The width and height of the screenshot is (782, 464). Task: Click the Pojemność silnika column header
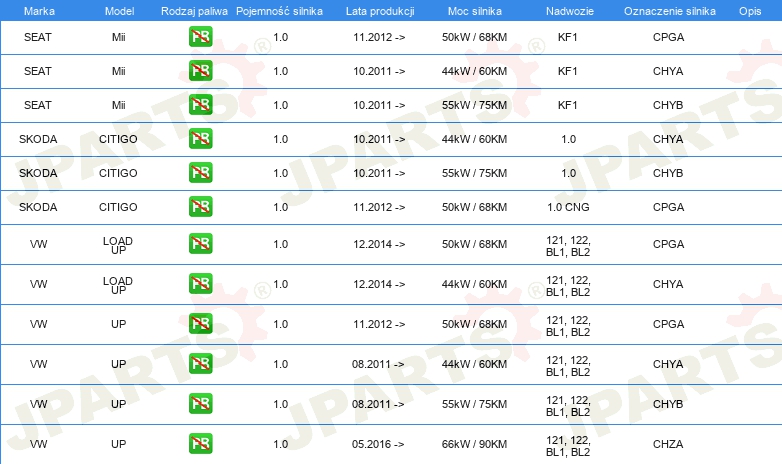(279, 11)
